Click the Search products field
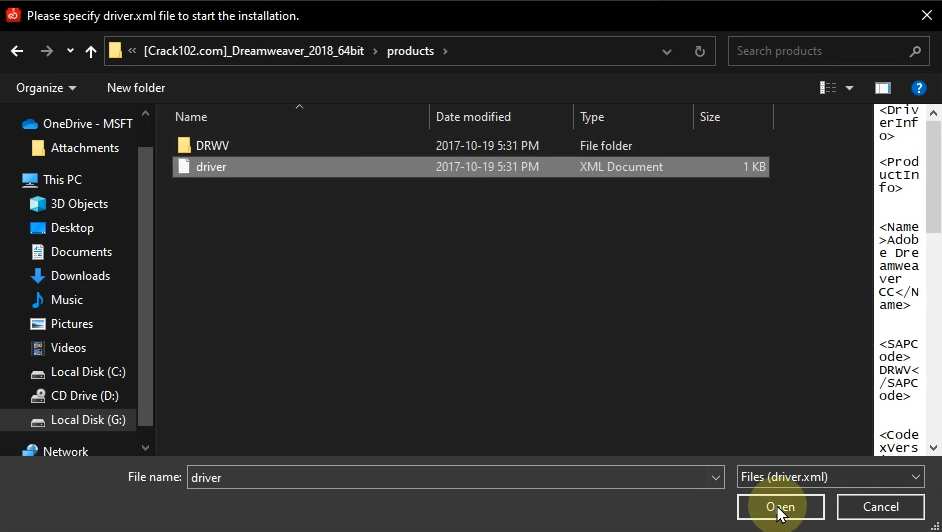The height and width of the screenshot is (532, 942). 820,51
